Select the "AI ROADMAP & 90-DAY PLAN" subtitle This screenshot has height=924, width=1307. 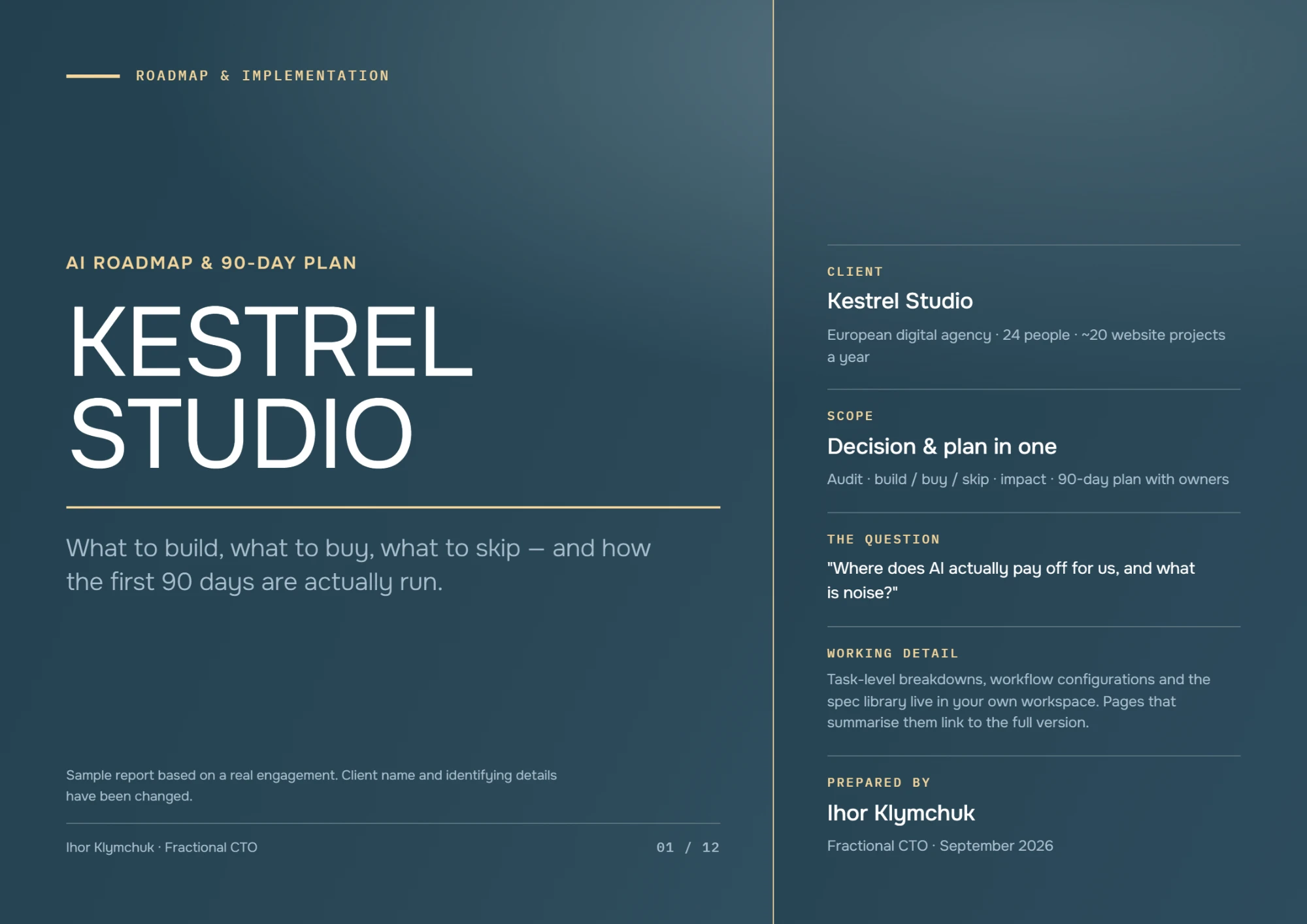[x=211, y=263]
